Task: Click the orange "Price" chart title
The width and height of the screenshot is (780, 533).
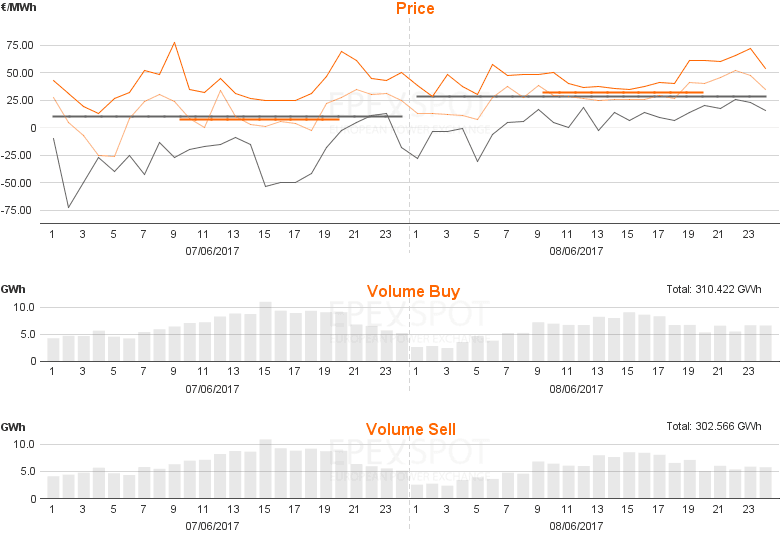Action: 415,9
